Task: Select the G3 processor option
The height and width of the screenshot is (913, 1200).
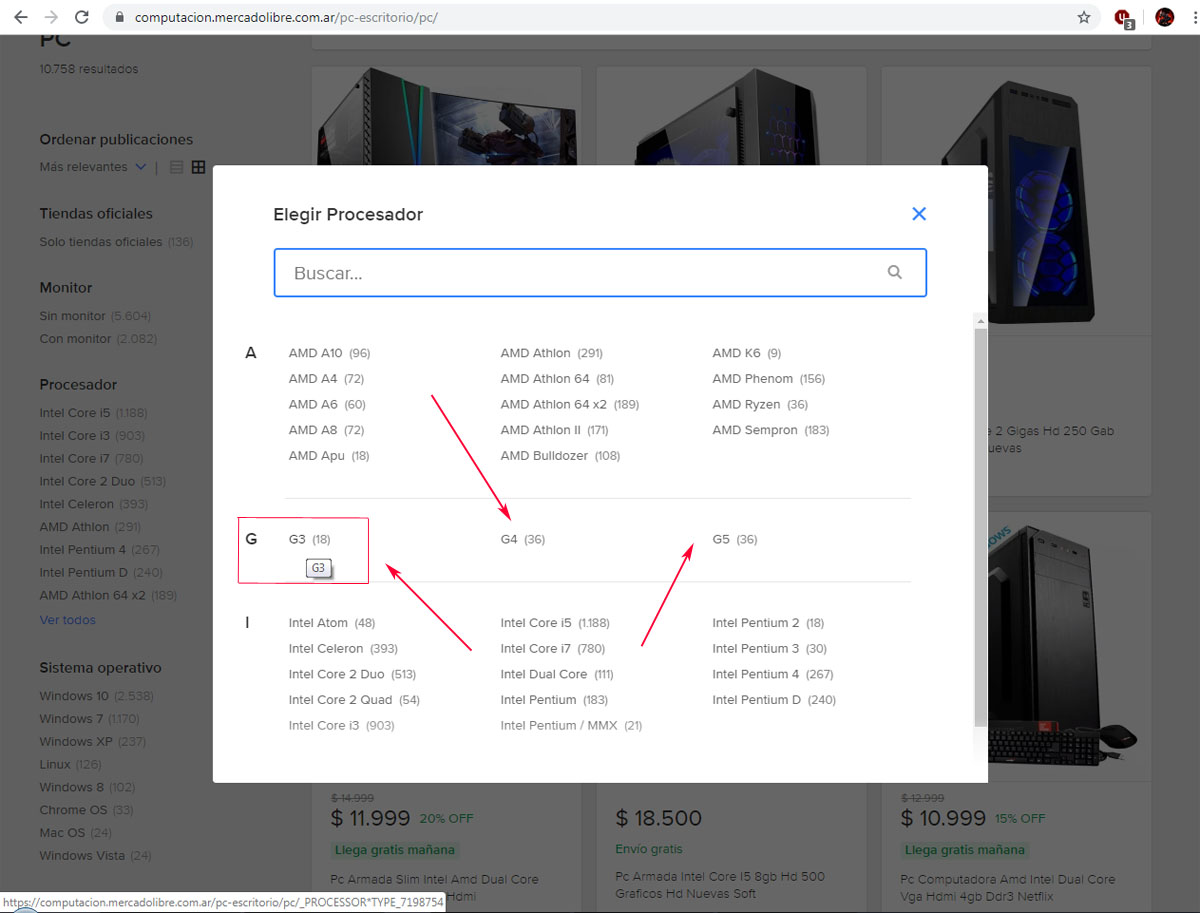Action: [297, 539]
